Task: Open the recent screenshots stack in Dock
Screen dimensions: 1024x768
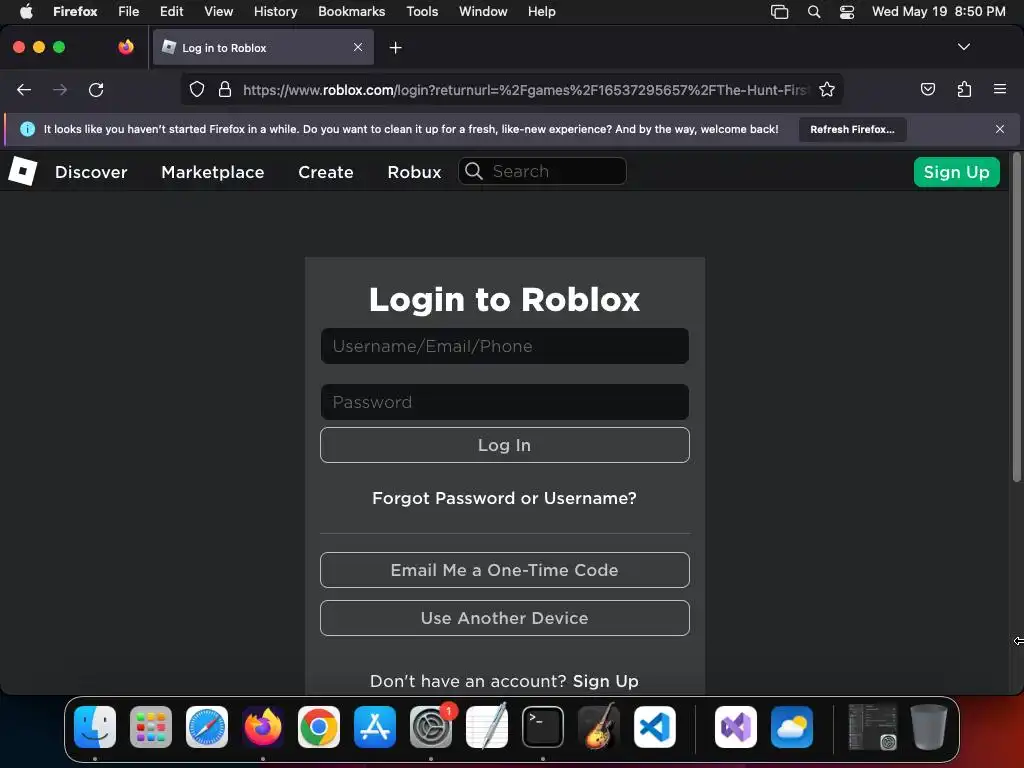Action: (872, 727)
